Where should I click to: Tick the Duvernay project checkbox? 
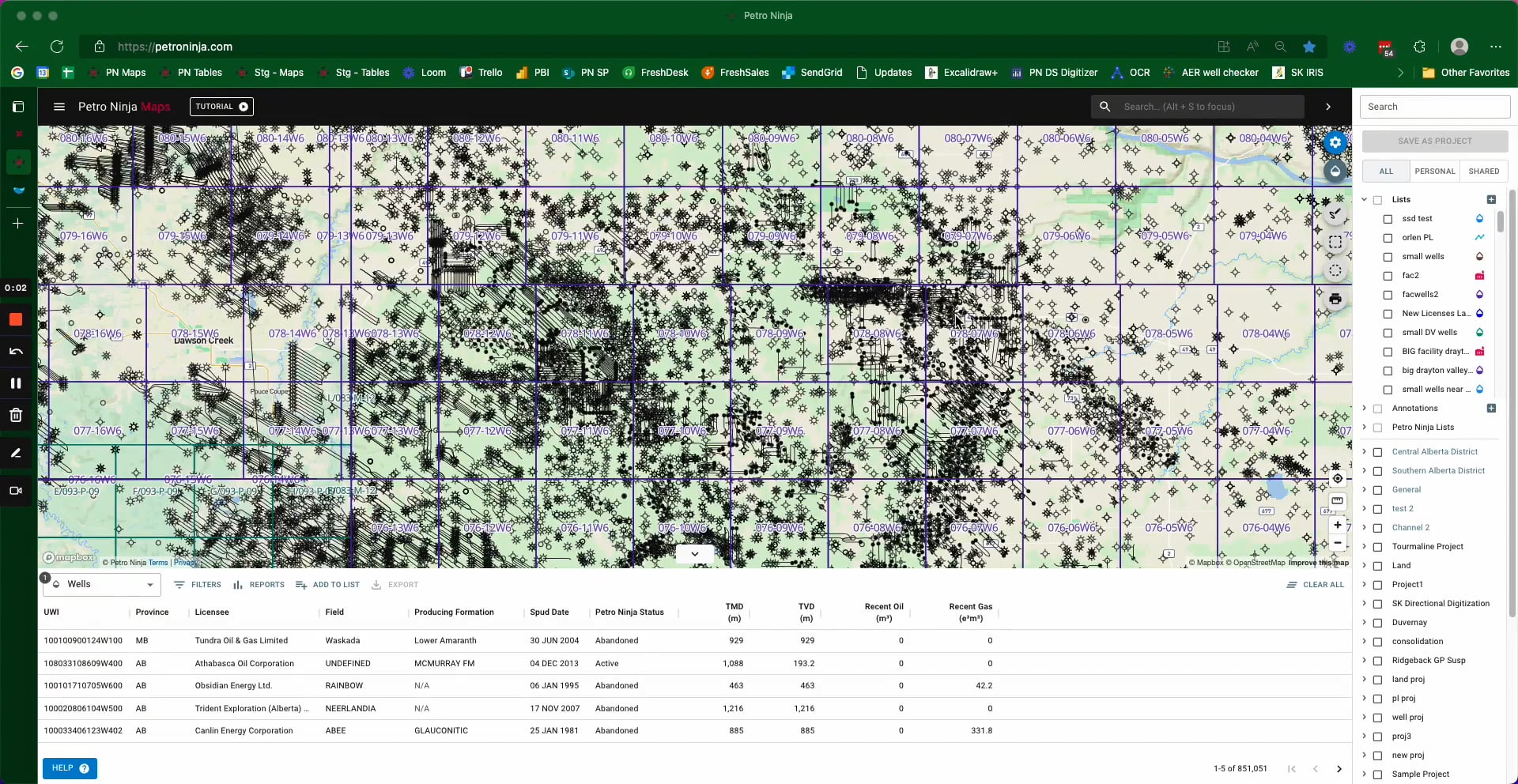1377,623
